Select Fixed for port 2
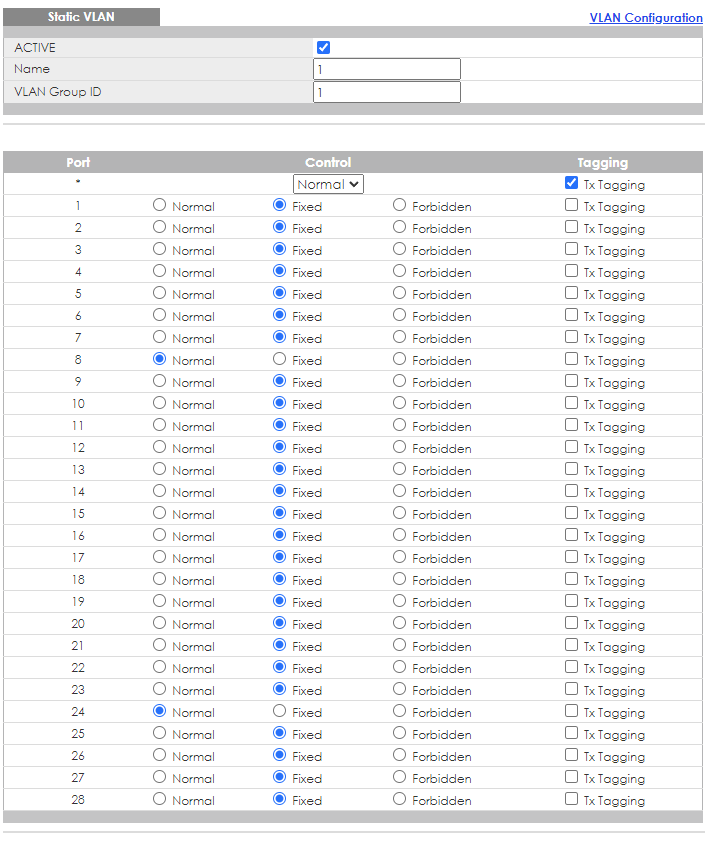The height and width of the screenshot is (844, 725). click(x=279, y=227)
